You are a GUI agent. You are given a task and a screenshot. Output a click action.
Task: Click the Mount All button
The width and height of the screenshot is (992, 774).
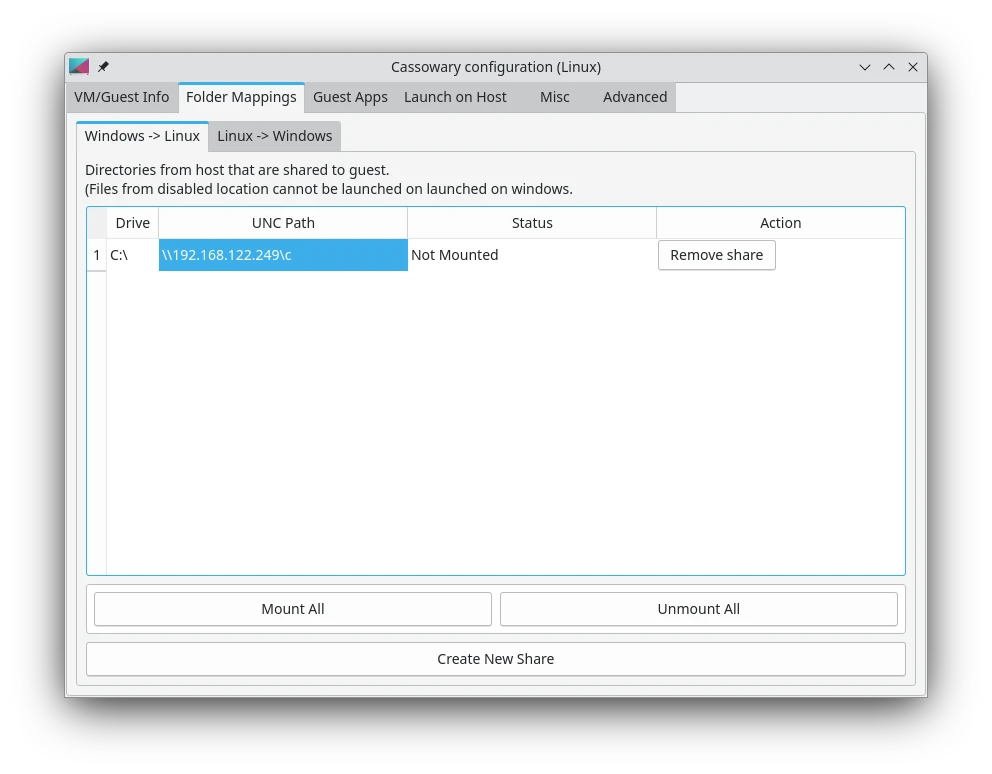(293, 609)
